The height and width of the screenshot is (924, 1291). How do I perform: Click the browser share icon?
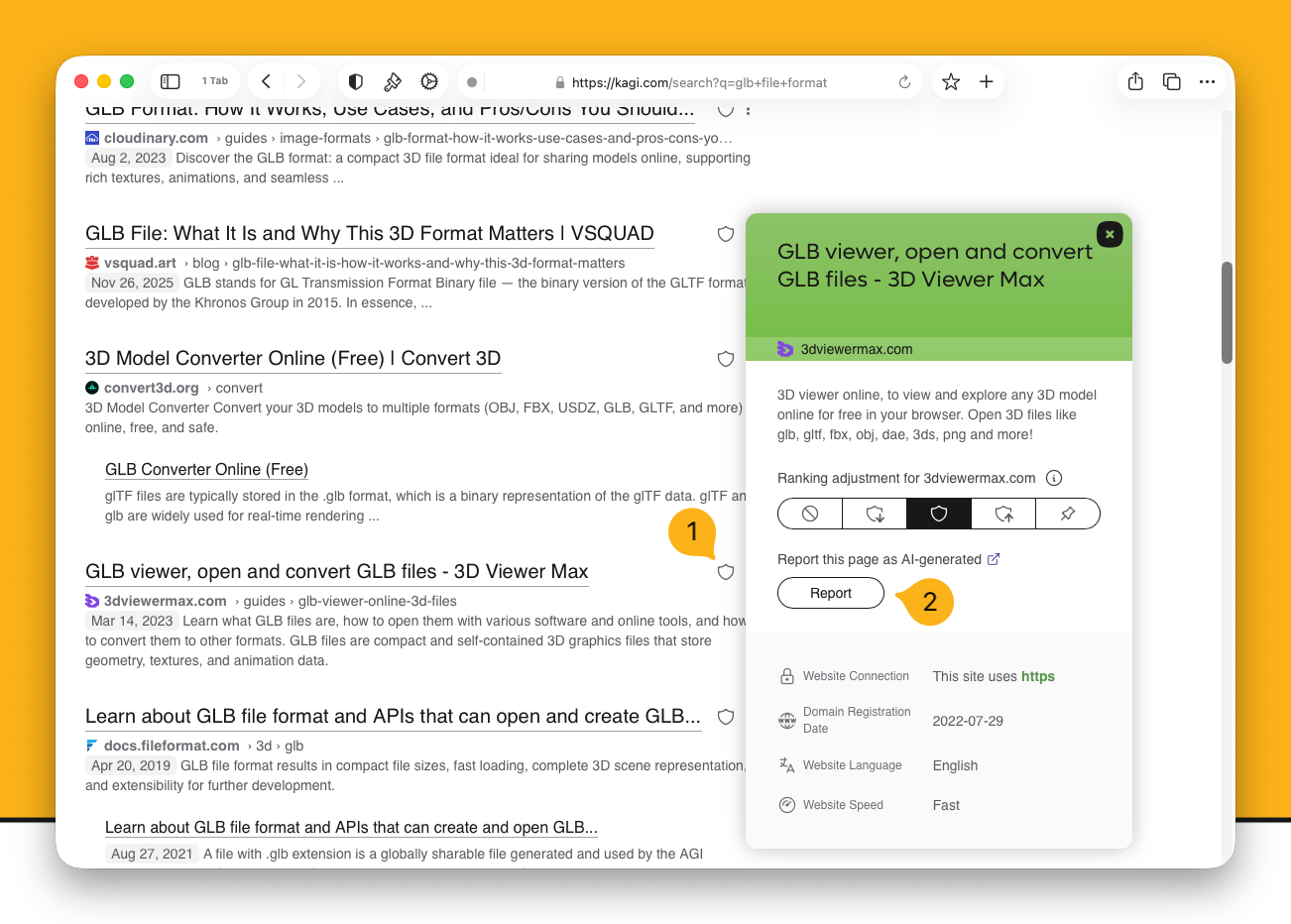(1135, 82)
